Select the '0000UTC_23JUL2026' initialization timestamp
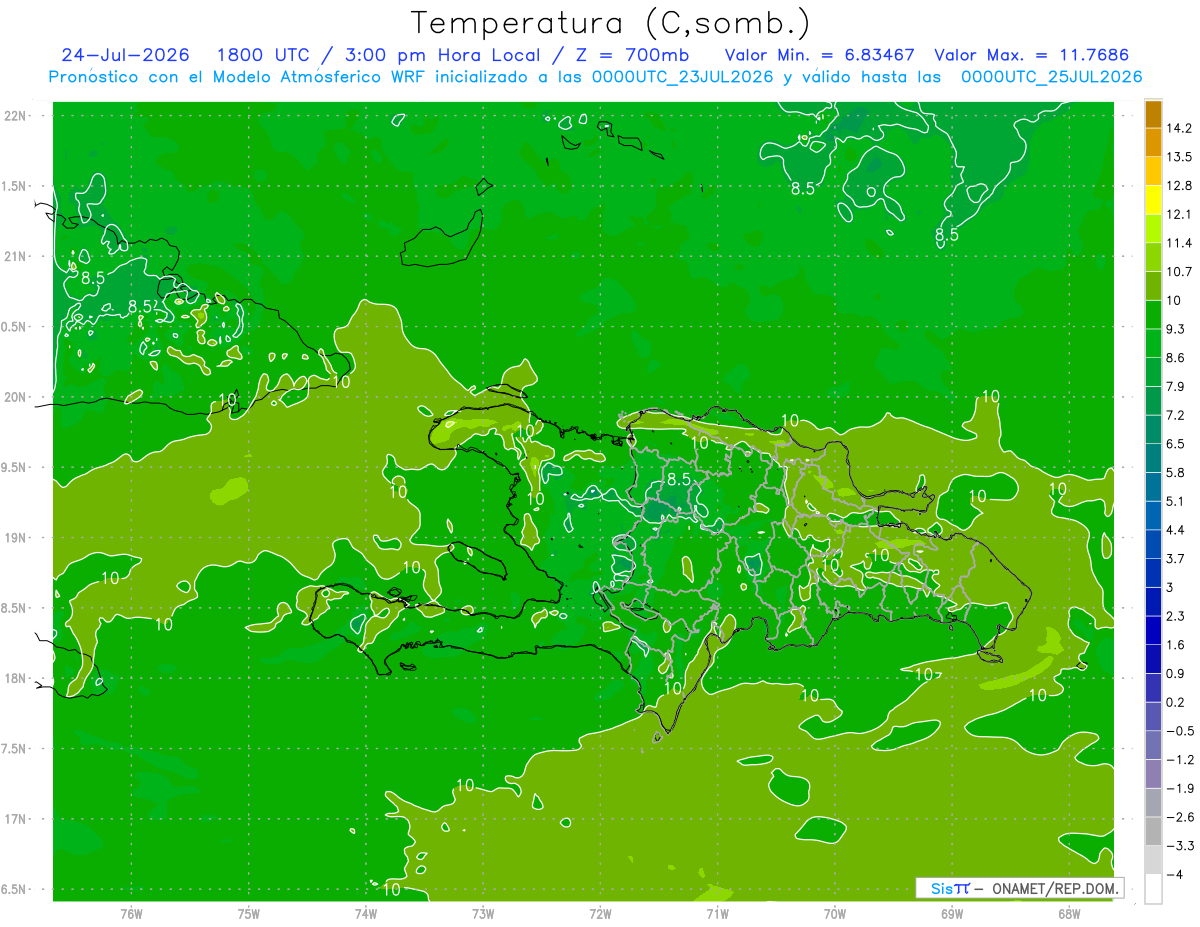Image resolution: width=1200 pixels, height=927 pixels. click(683, 77)
